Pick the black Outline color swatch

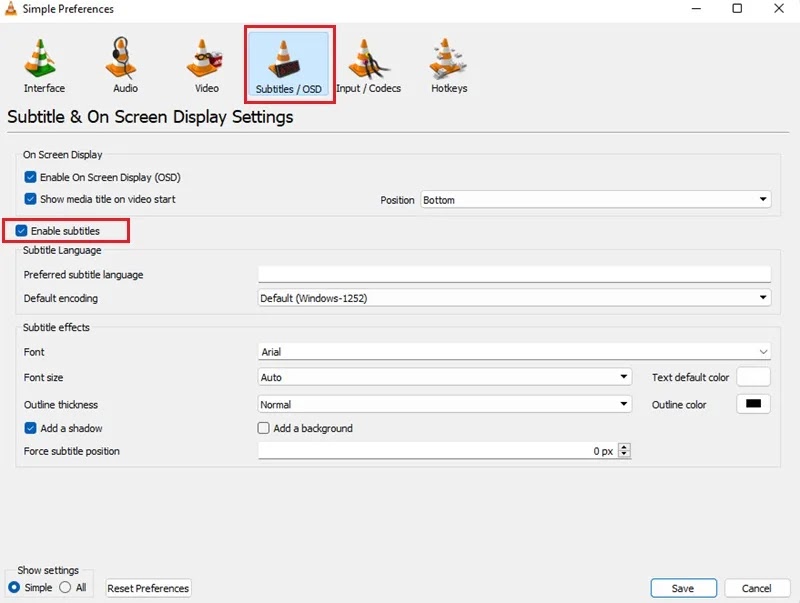754,404
